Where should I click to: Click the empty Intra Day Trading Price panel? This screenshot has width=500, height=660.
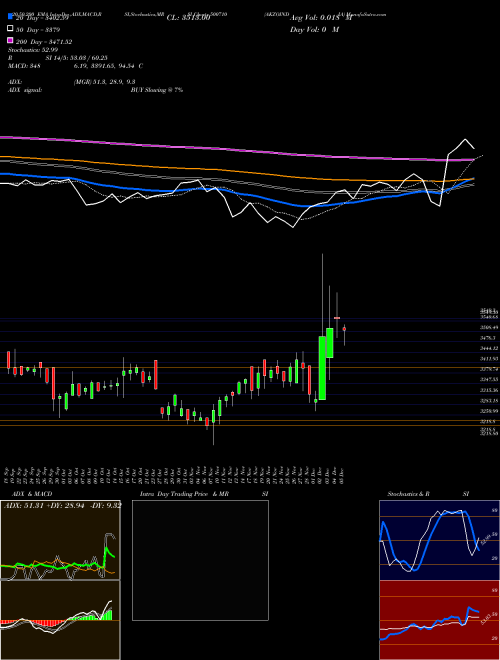tap(200, 560)
